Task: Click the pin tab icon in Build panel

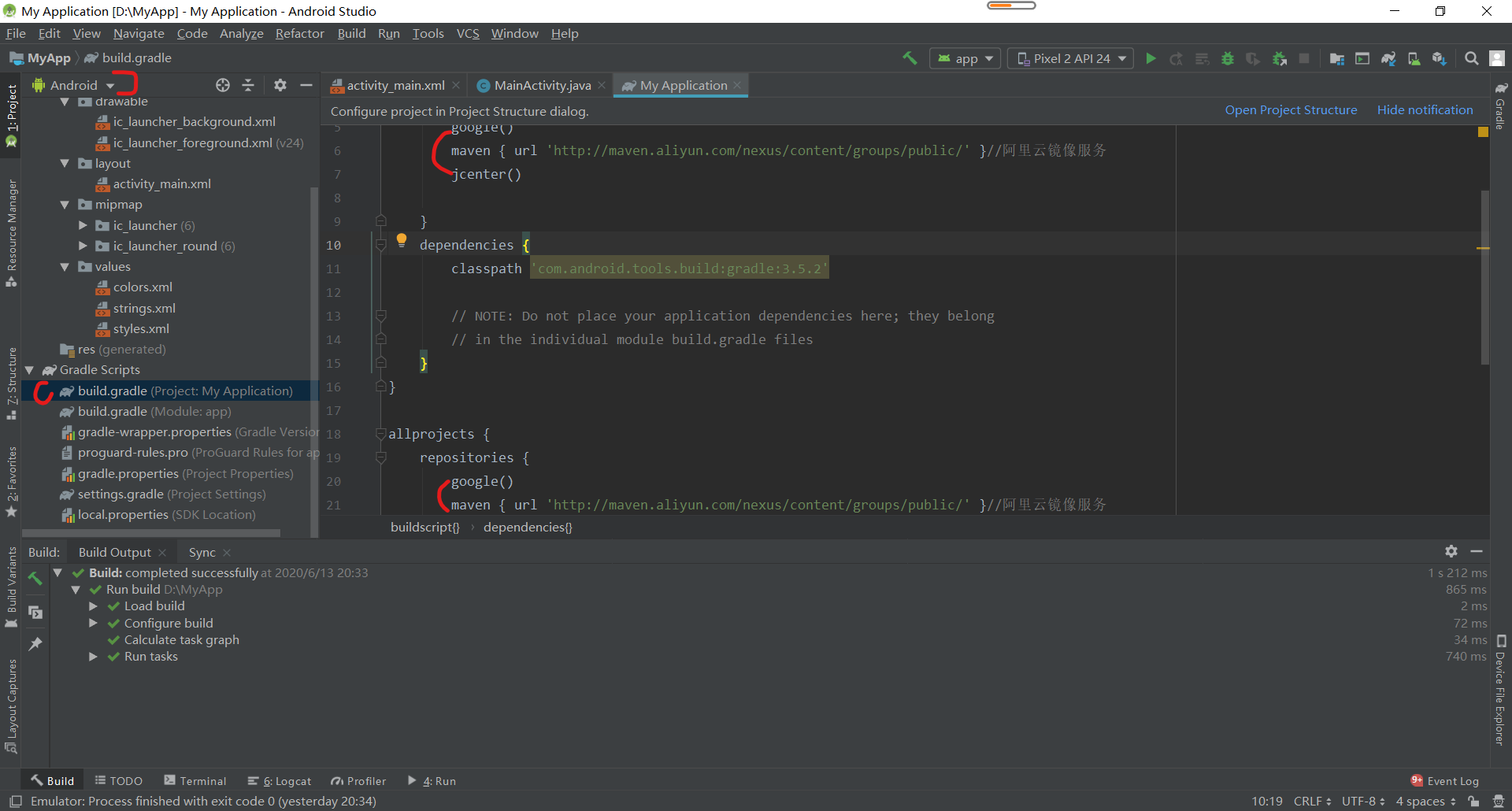Action: click(35, 644)
